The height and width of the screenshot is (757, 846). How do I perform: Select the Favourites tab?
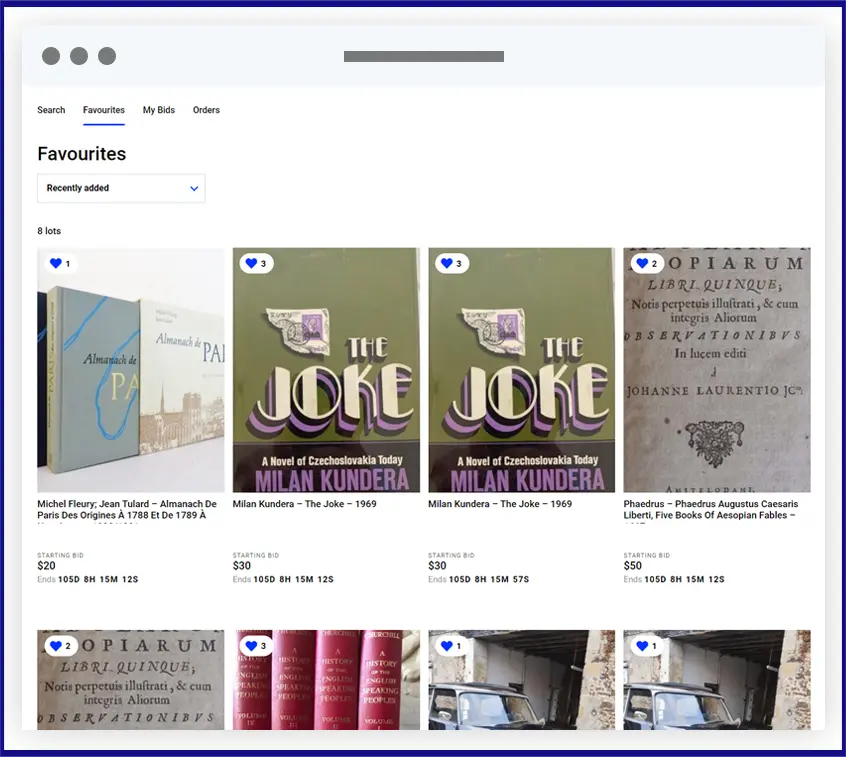pyautogui.click(x=104, y=110)
